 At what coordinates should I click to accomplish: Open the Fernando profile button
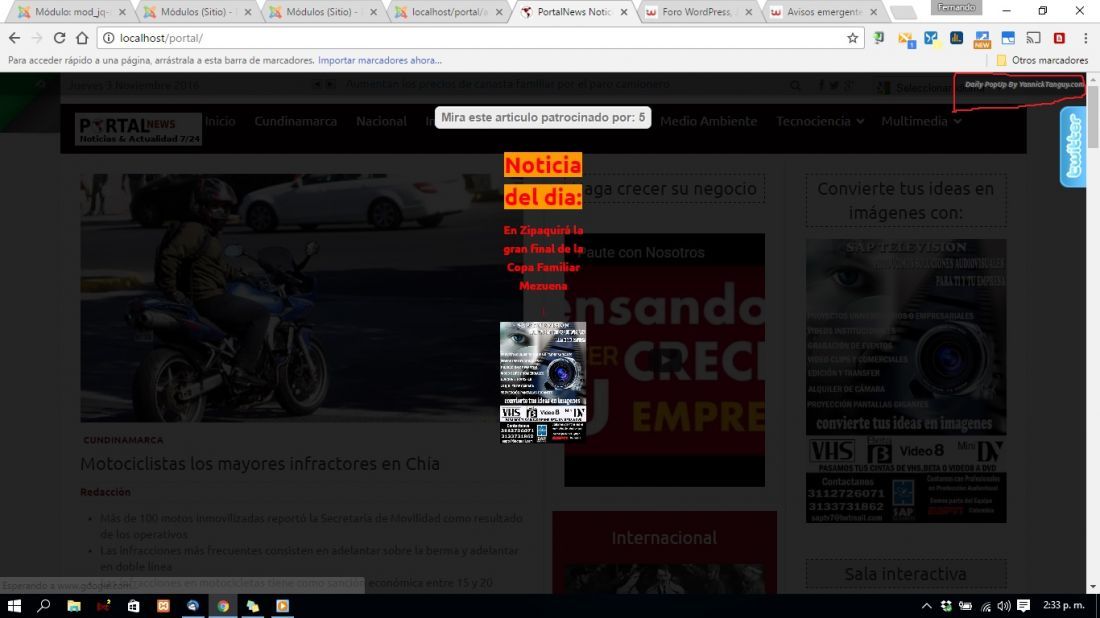[956, 8]
